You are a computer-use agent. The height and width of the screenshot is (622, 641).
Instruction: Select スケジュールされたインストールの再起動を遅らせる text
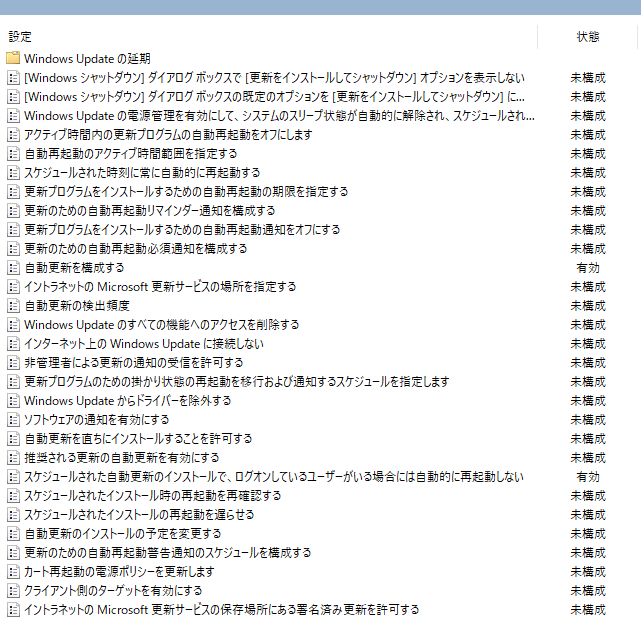(139, 515)
